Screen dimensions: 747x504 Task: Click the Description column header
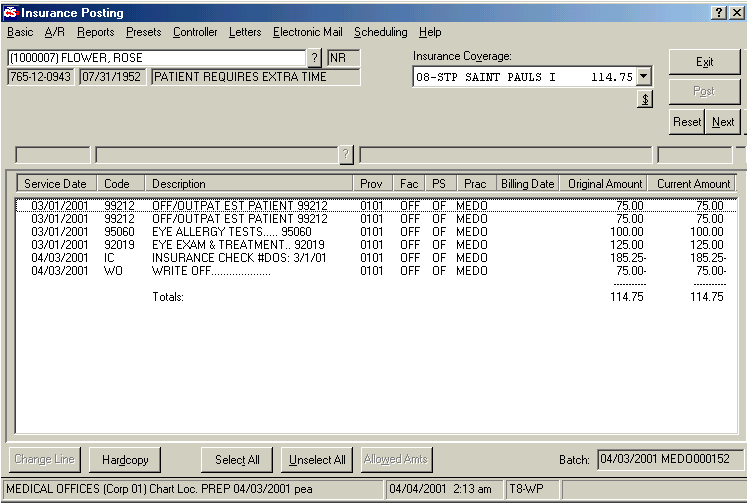[249, 183]
